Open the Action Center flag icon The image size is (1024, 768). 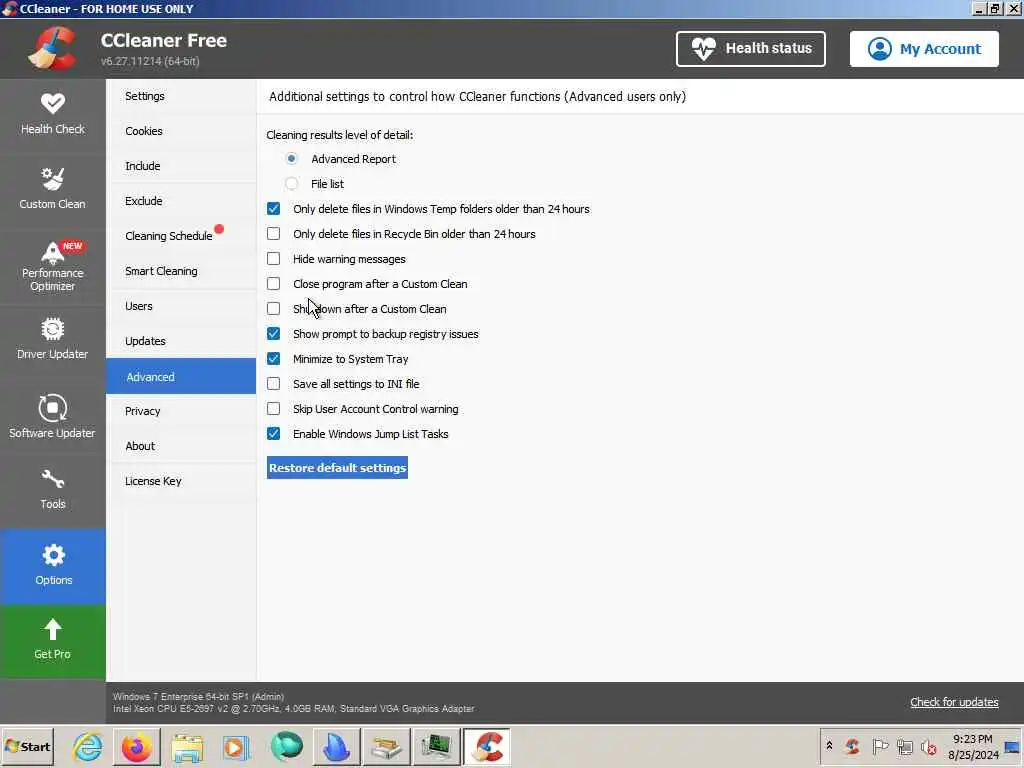[x=880, y=746]
